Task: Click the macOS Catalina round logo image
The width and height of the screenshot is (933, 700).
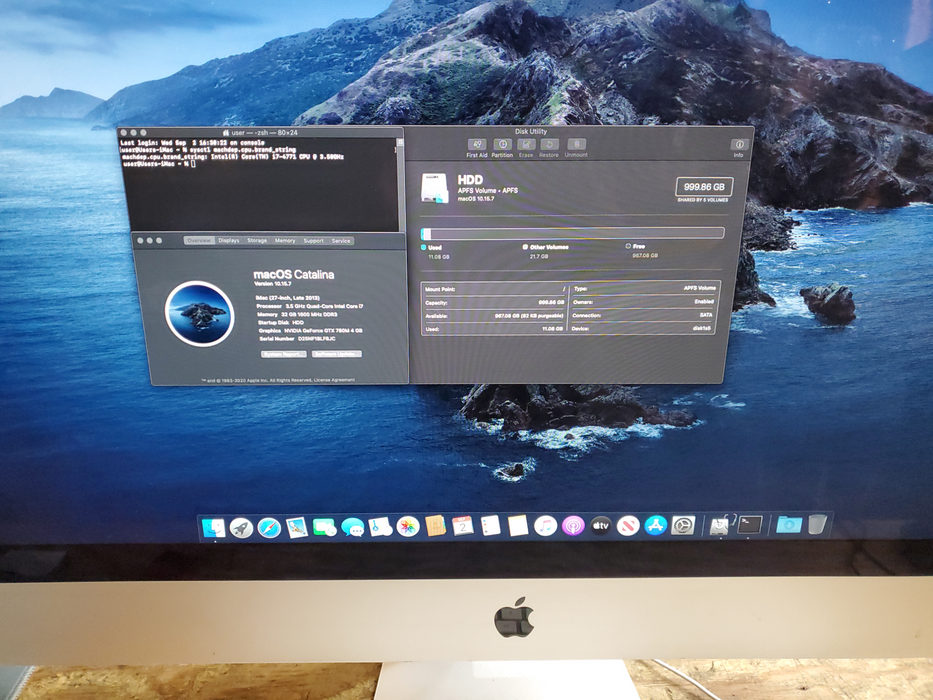Action: 199,313
